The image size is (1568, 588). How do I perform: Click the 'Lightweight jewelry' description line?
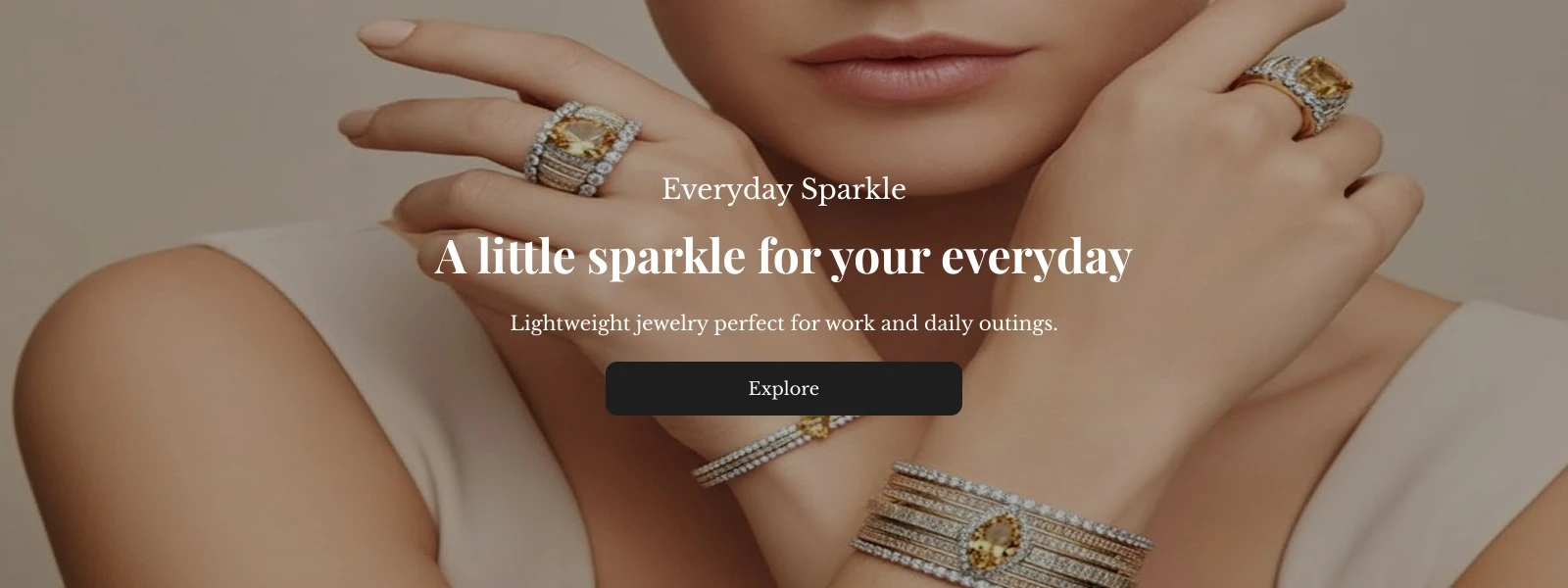(783, 322)
